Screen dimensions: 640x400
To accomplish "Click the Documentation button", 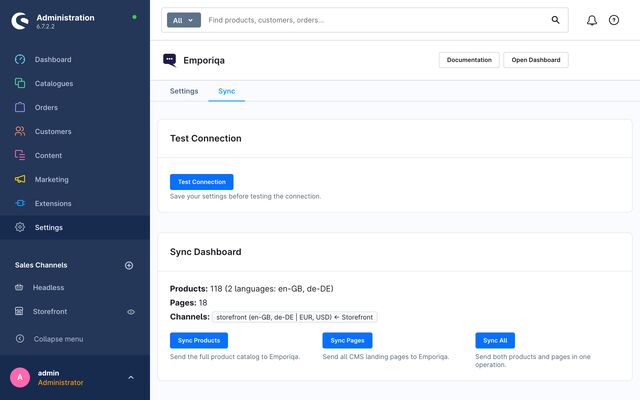I will [469, 60].
